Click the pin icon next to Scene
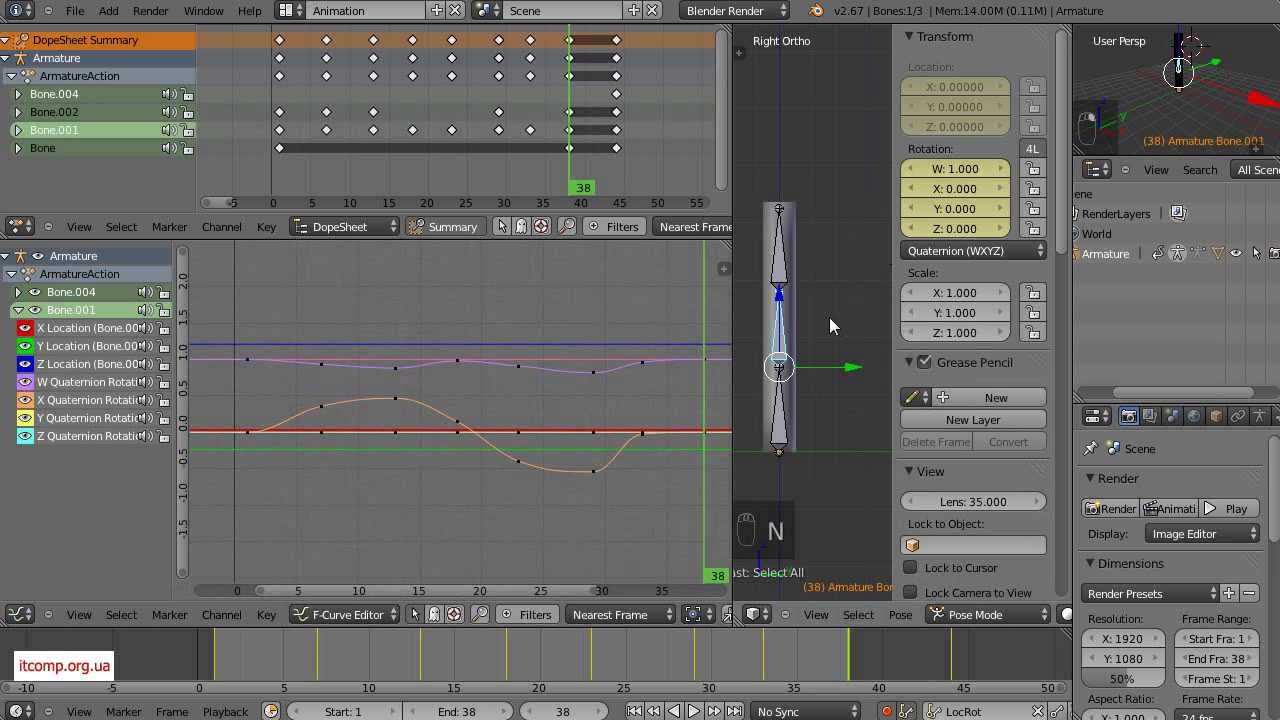The image size is (1280, 720). [1091, 449]
